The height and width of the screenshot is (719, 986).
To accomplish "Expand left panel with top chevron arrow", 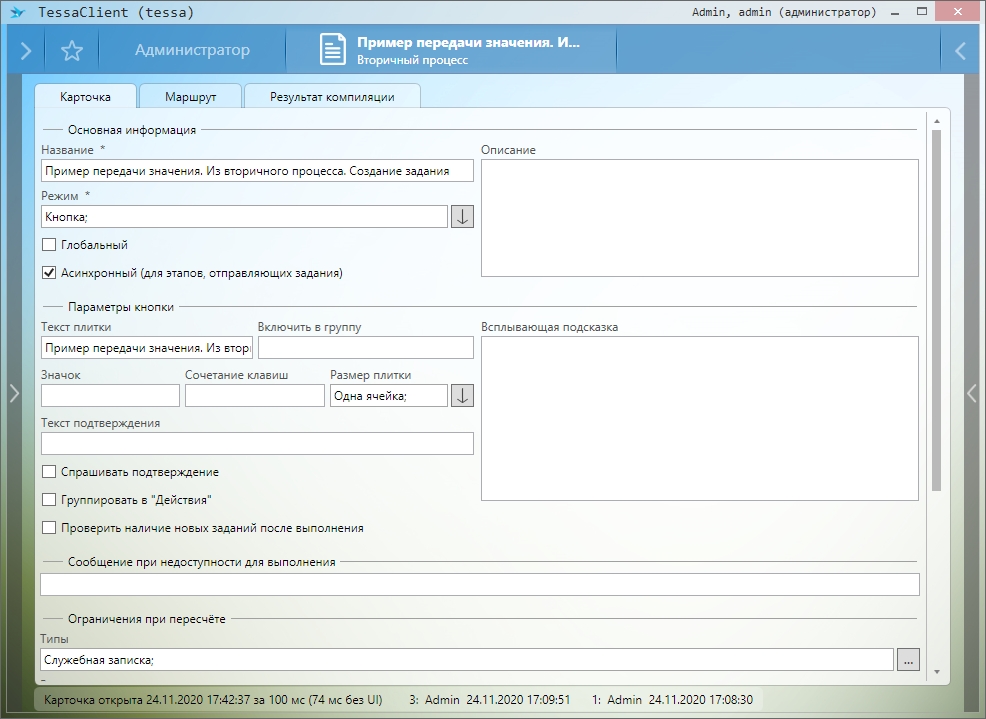I will point(26,51).
